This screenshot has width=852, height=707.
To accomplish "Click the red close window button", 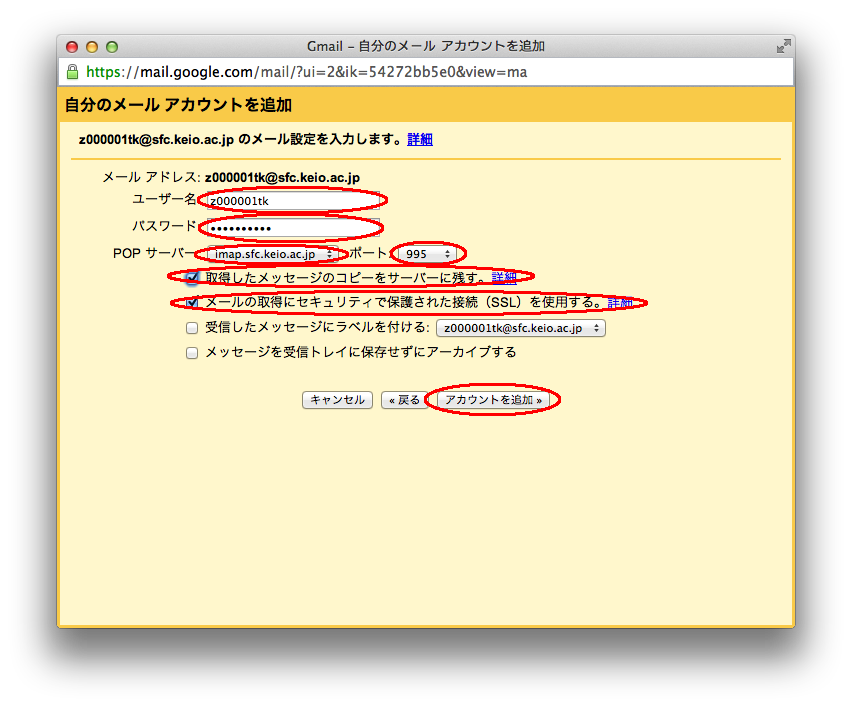I will pos(72,47).
